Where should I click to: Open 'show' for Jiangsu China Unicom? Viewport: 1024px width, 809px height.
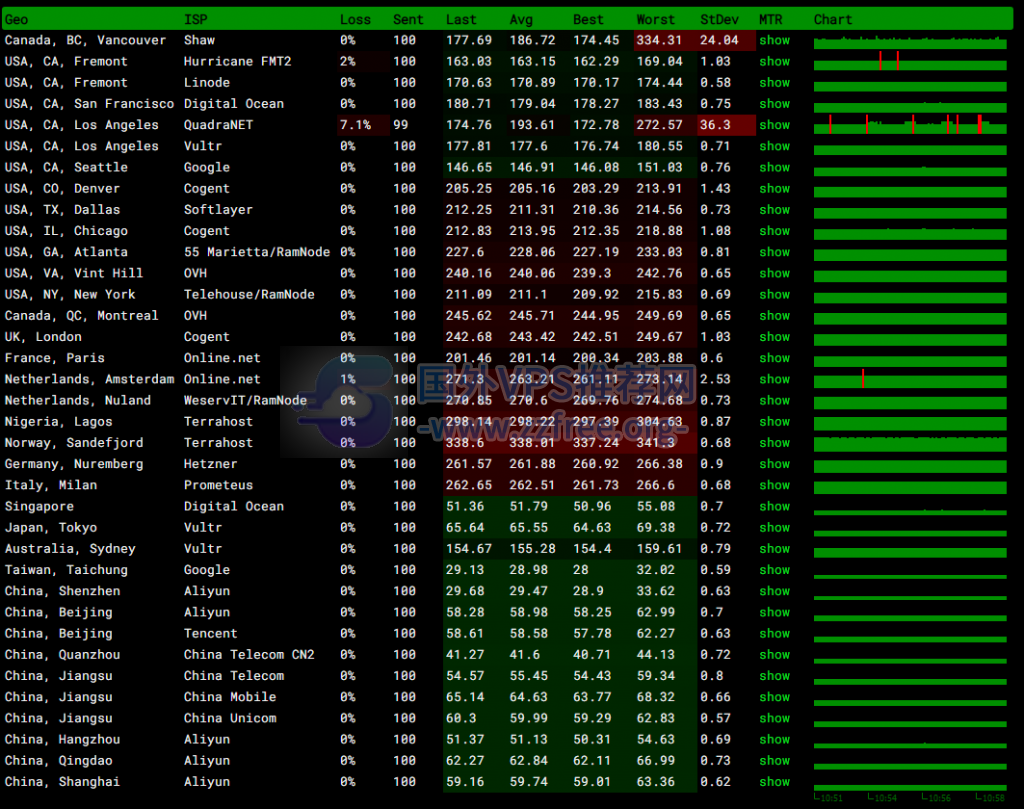775,718
